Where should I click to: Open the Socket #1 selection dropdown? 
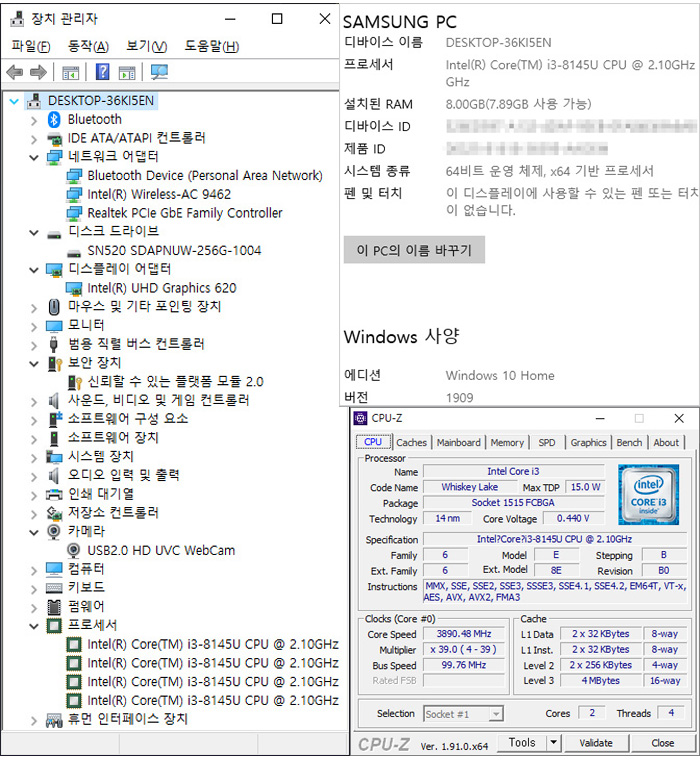tap(496, 714)
